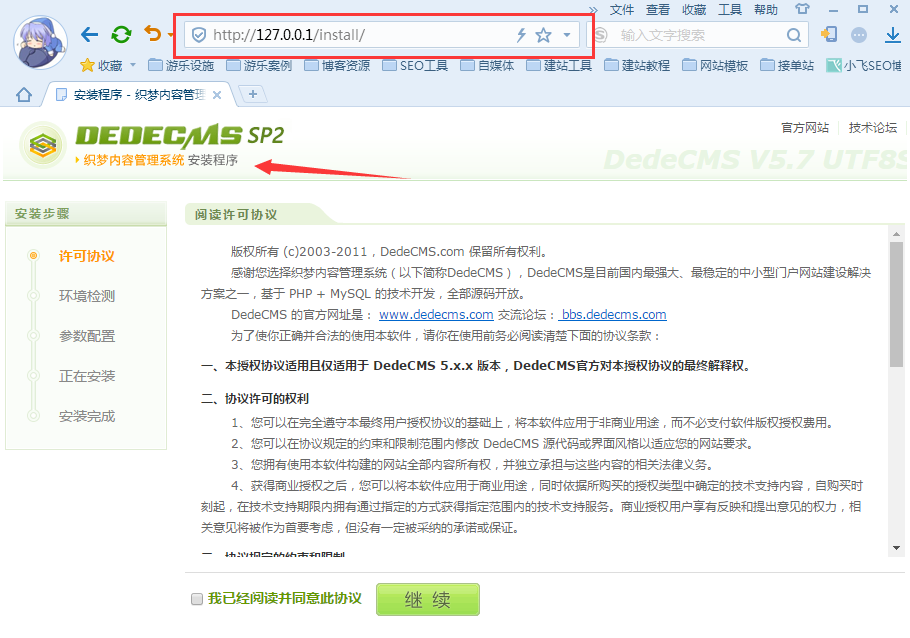Open the SEO工具 bookmark folder
Viewport: 910px width, 638px height.
(415, 66)
